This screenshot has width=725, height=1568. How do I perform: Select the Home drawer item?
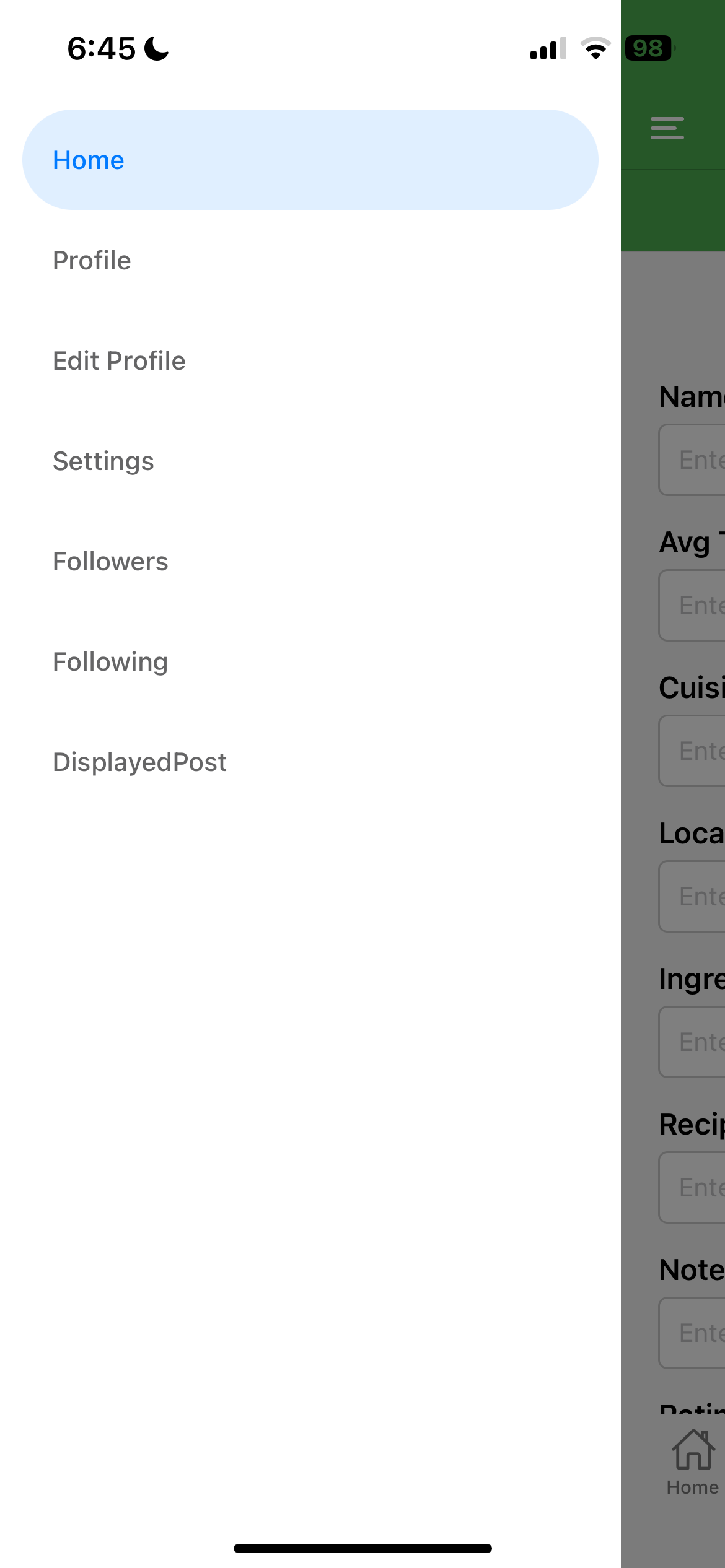[310, 160]
